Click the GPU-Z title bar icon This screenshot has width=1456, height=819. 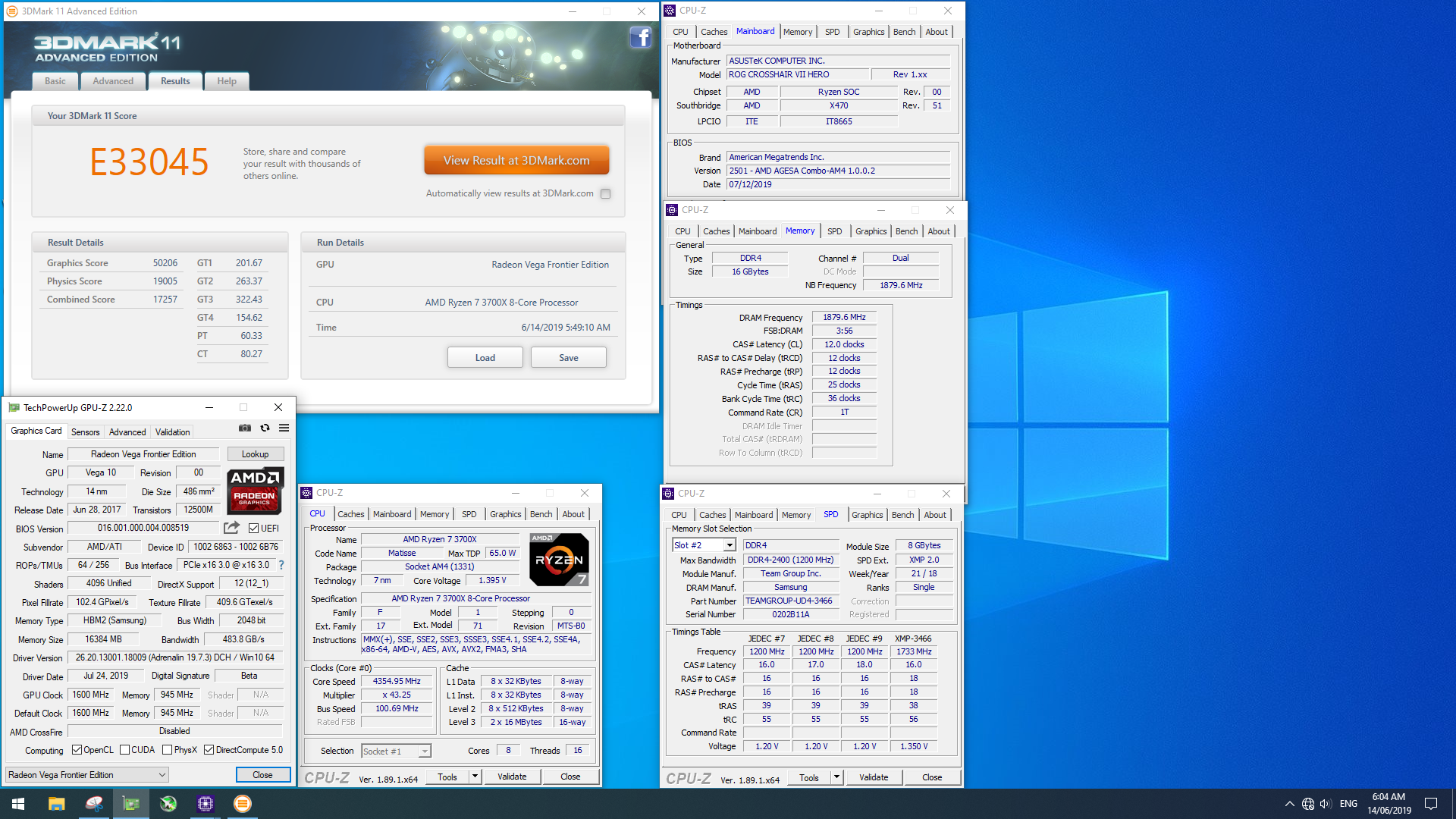click(x=14, y=407)
